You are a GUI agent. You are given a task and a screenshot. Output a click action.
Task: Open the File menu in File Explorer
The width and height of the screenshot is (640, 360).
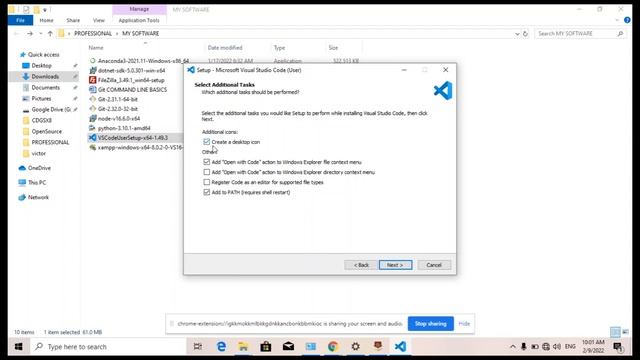(20, 20)
